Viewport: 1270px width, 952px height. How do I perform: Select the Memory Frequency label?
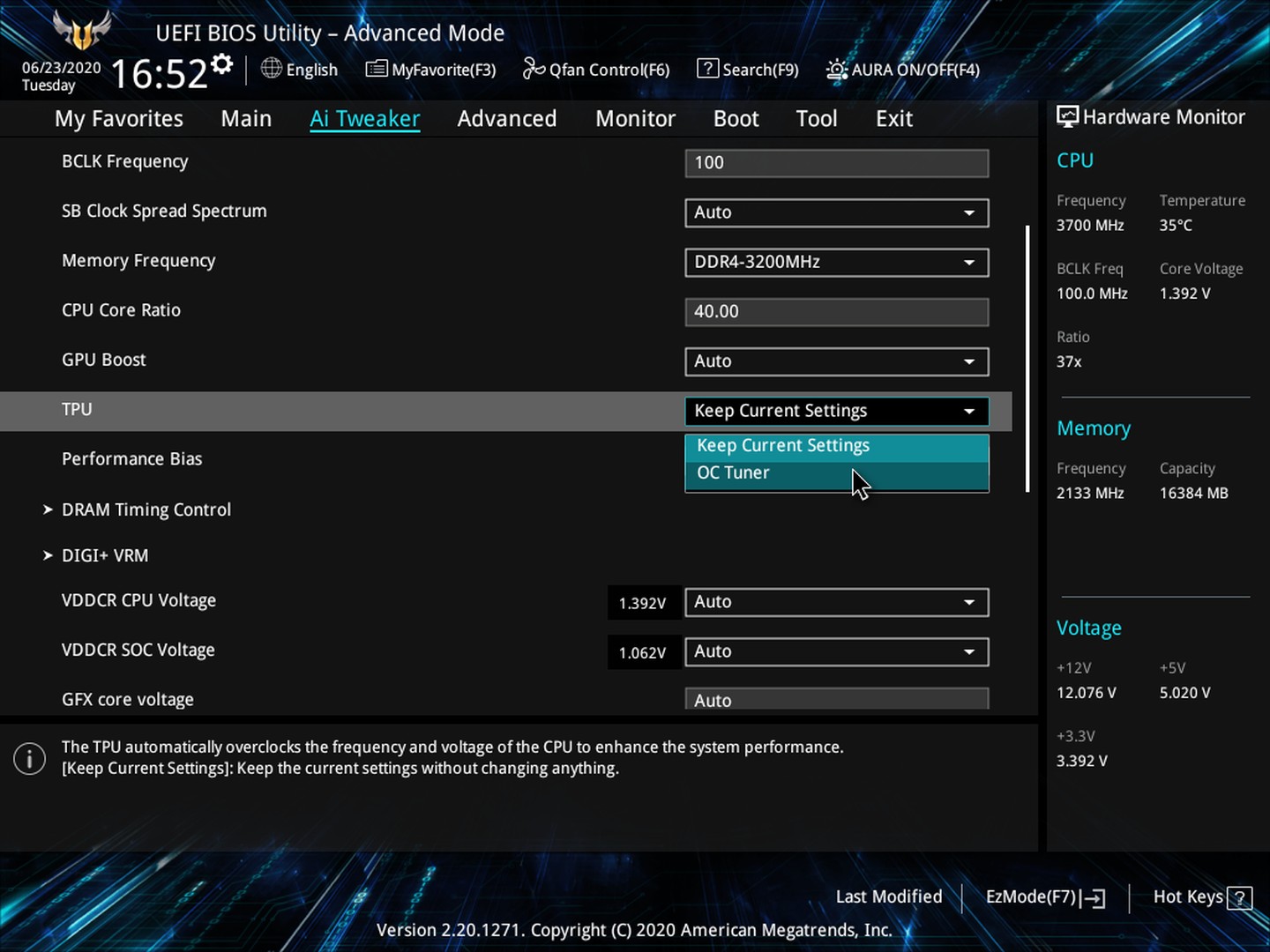point(138,261)
